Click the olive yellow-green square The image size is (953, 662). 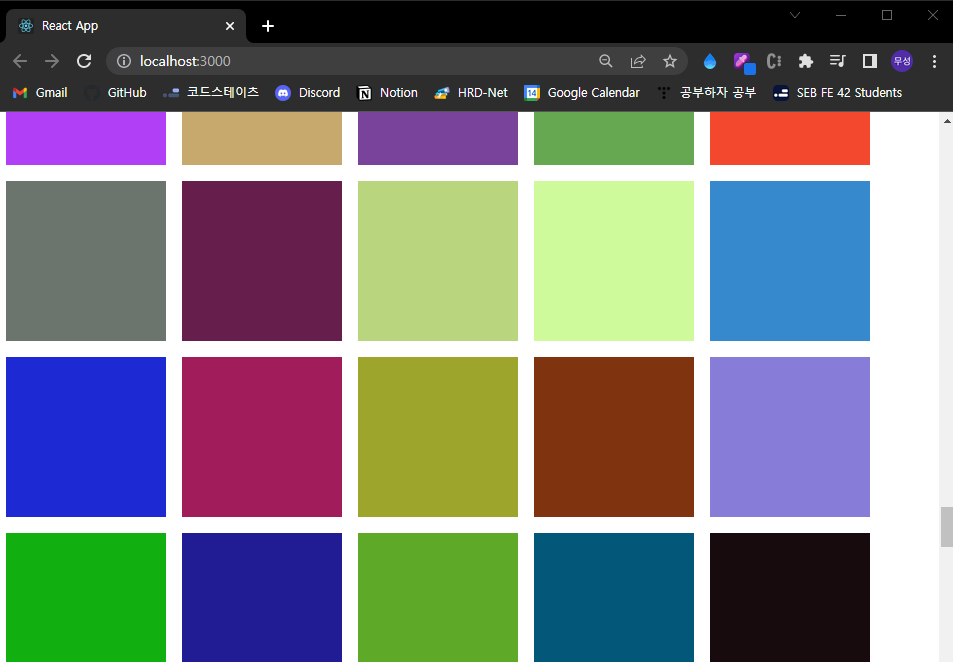[x=438, y=437]
